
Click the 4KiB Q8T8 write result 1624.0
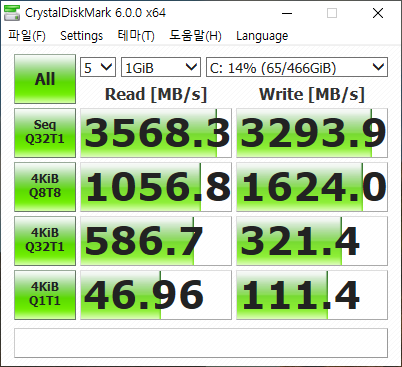click(x=312, y=187)
